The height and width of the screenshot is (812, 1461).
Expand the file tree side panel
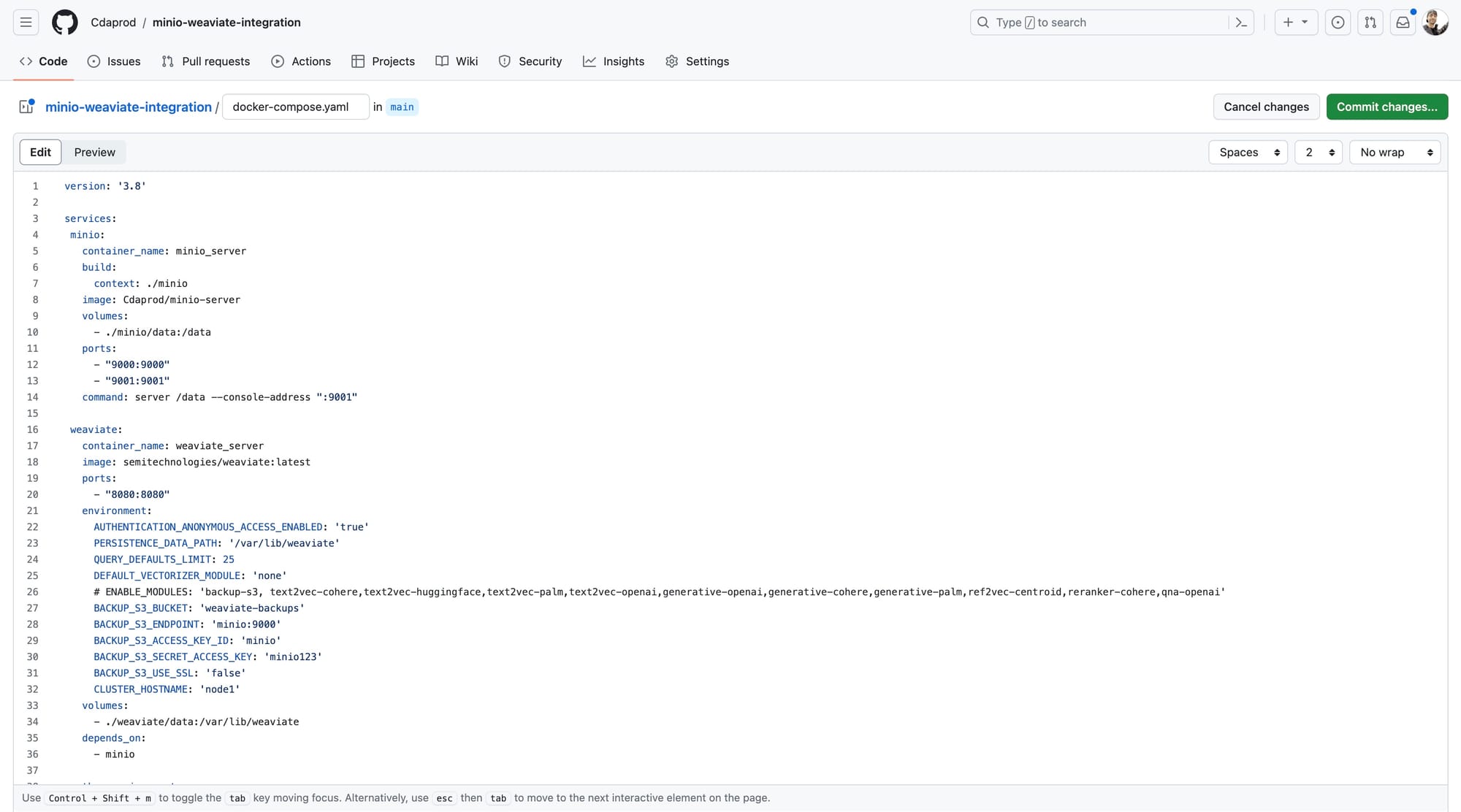tap(26, 107)
